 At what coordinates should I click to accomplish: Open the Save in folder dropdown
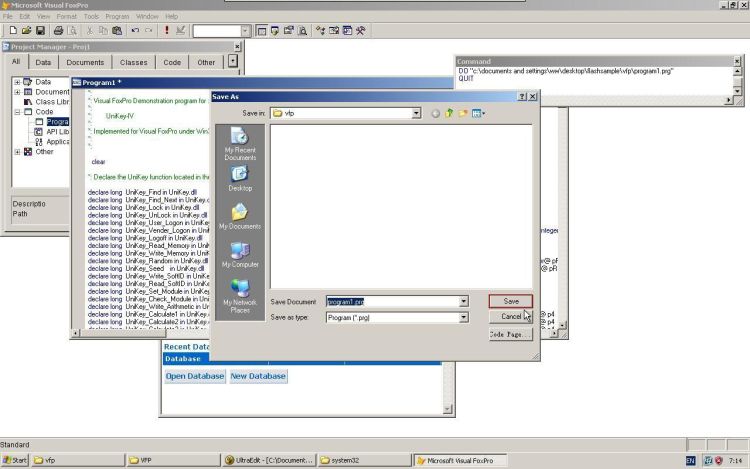[416, 113]
